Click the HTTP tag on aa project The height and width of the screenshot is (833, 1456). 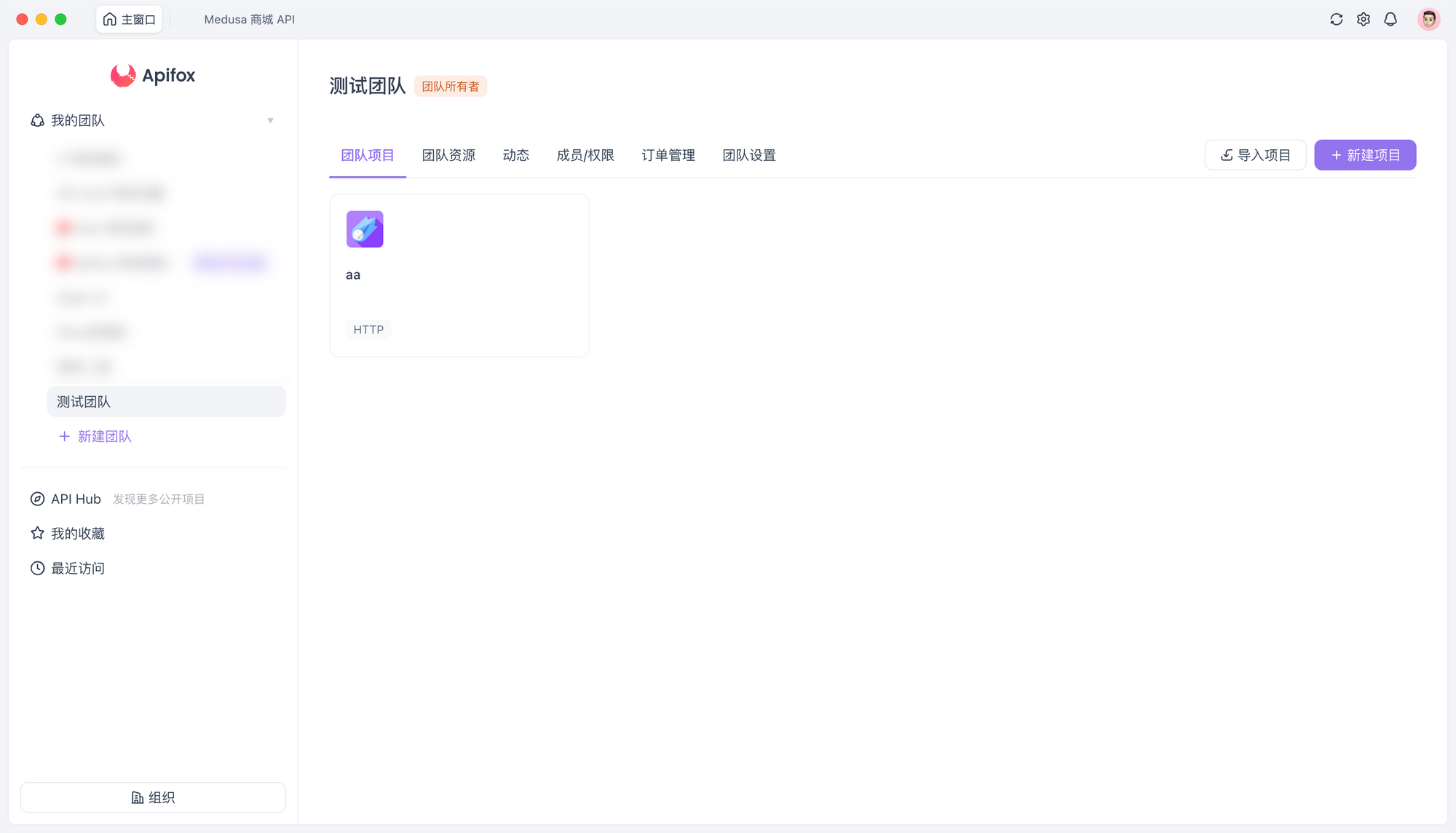pyautogui.click(x=368, y=330)
